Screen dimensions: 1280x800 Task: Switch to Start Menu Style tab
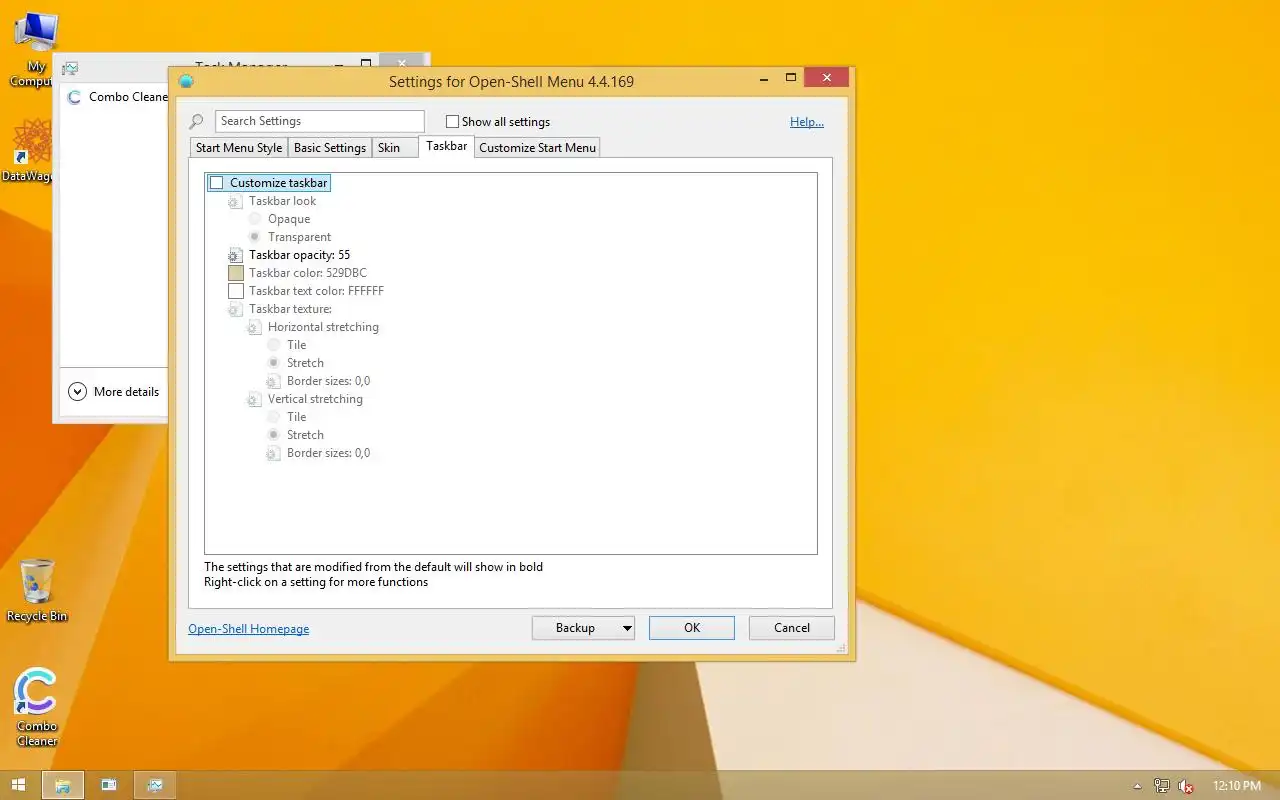[238, 148]
